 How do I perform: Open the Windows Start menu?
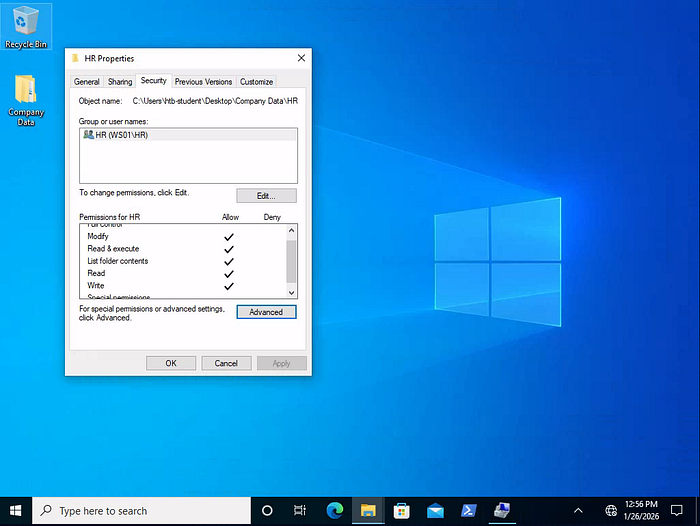tap(16, 510)
